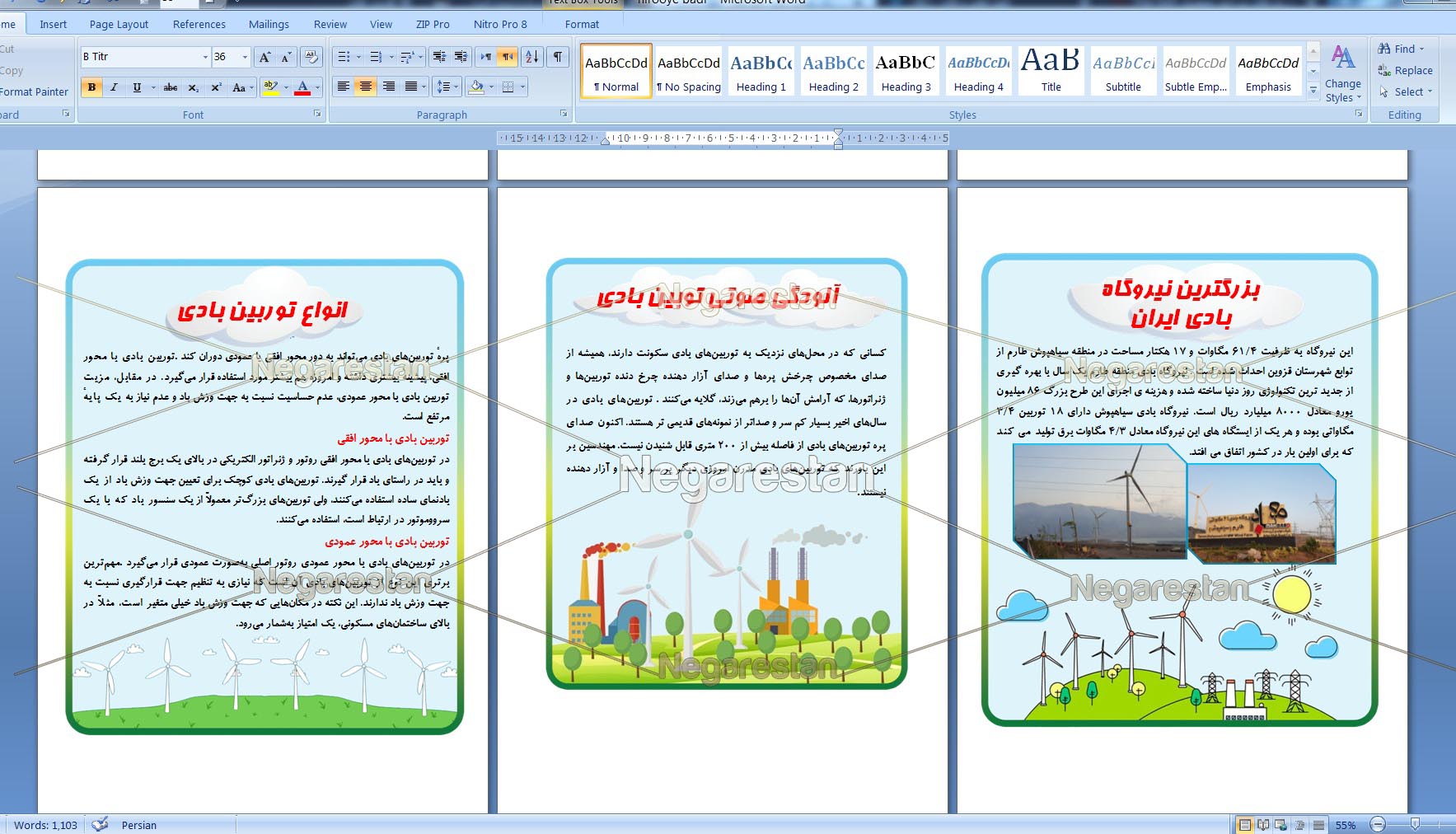This screenshot has height=834, width=1456.
Task: Align text right
Action: [x=389, y=87]
